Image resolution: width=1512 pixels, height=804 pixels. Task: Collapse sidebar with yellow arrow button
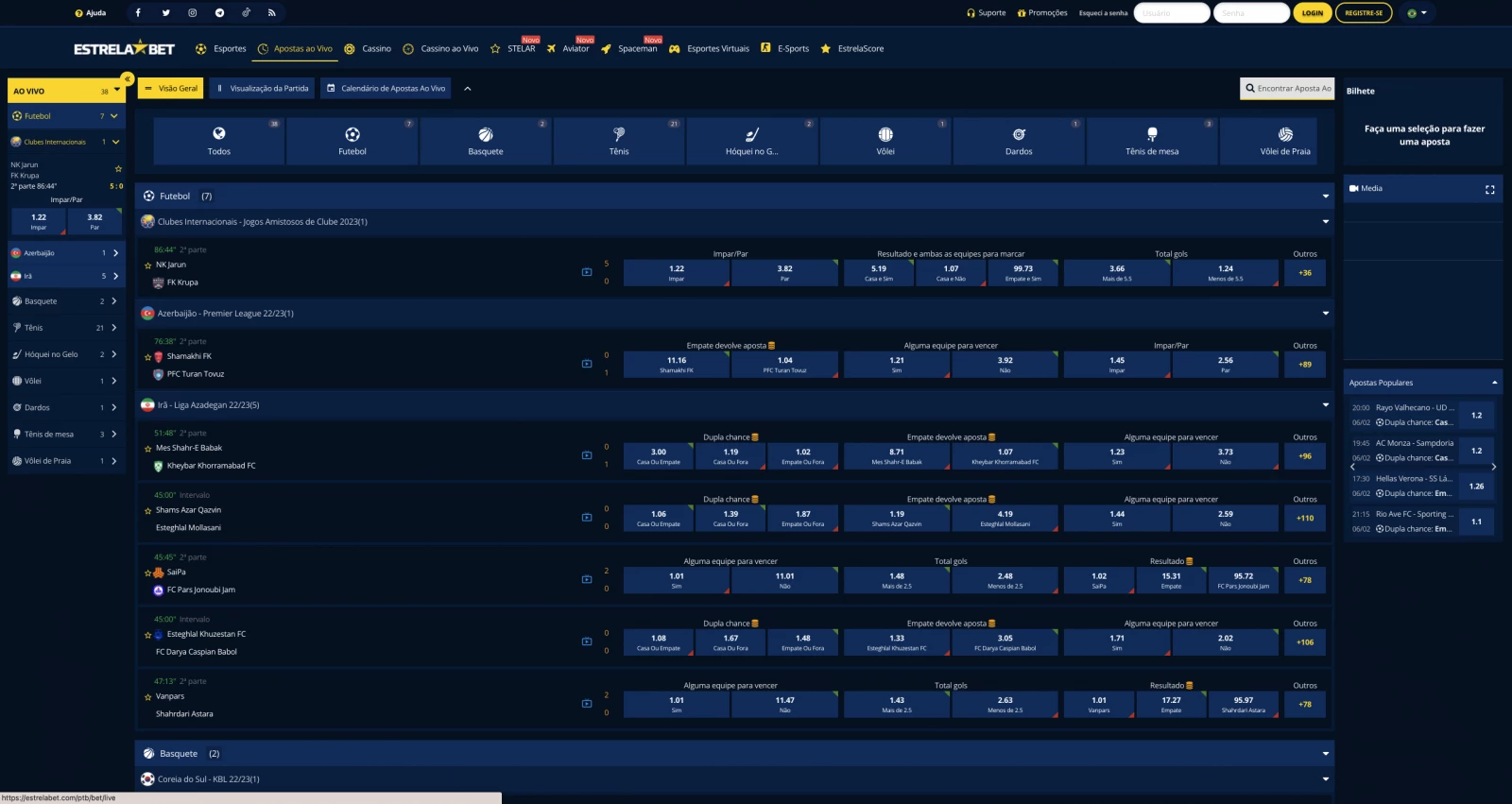[x=127, y=79]
